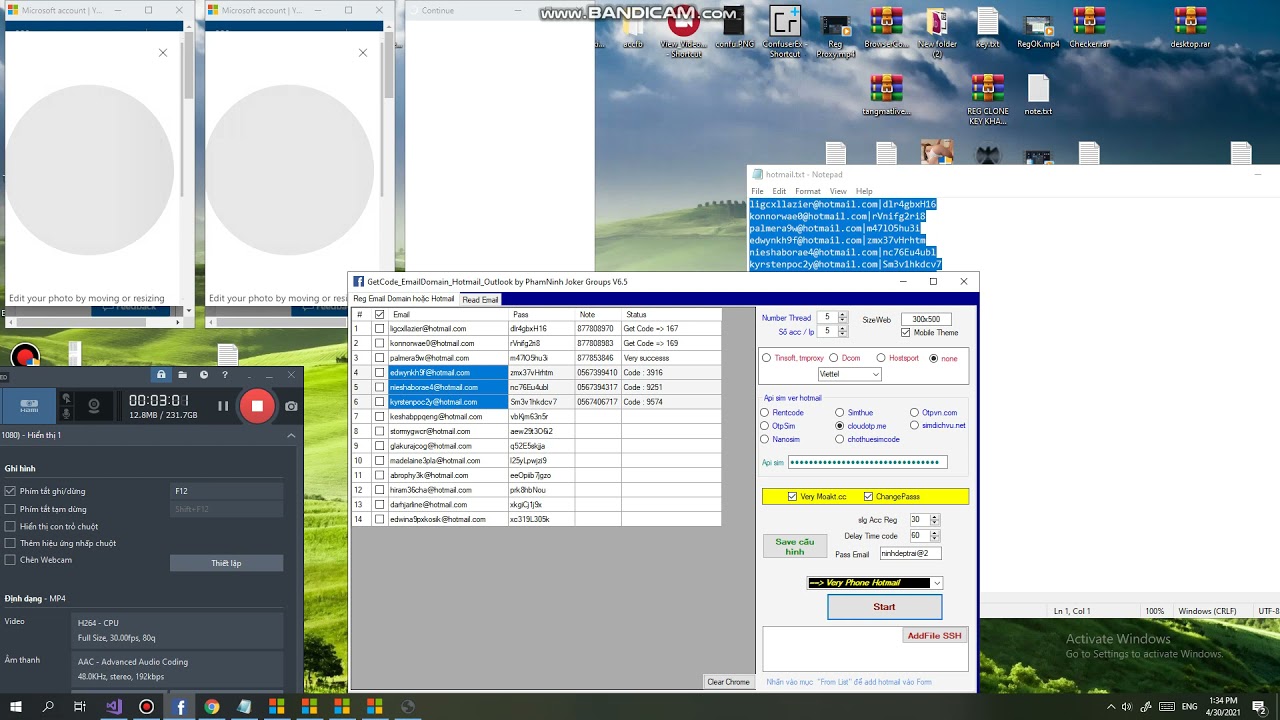This screenshot has height=720, width=1280.
Task: Switch to Facebook-icon app on taskbar
Action: pos(180,706)
